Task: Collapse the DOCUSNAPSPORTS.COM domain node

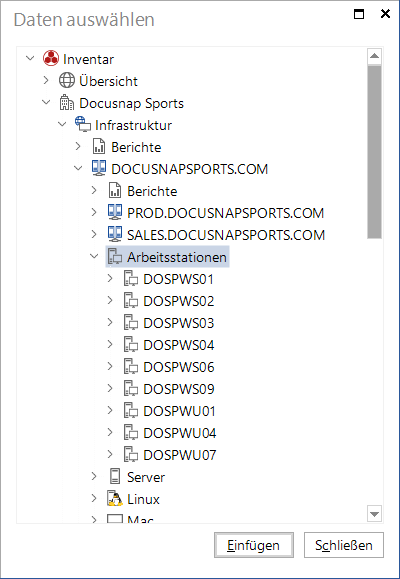Action: 78,168
